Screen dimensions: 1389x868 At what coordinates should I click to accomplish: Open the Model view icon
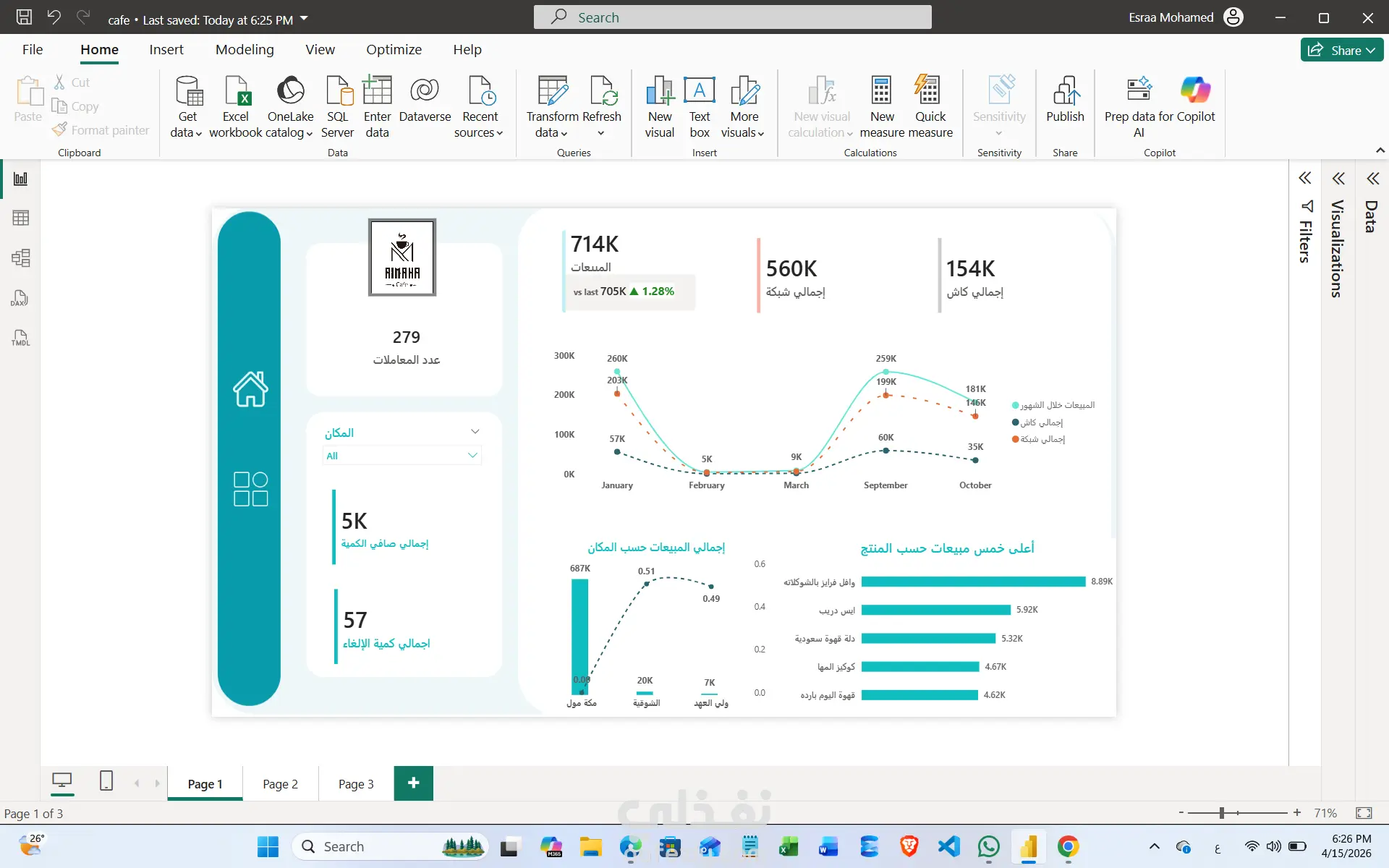point(20,258)
